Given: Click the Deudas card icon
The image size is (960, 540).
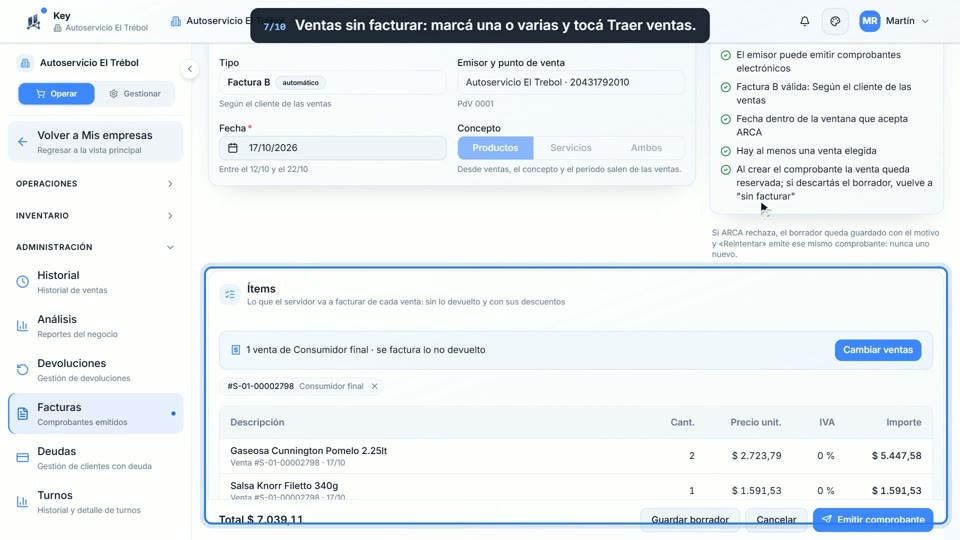Looking at the screenshot, I should coord(23,458).
